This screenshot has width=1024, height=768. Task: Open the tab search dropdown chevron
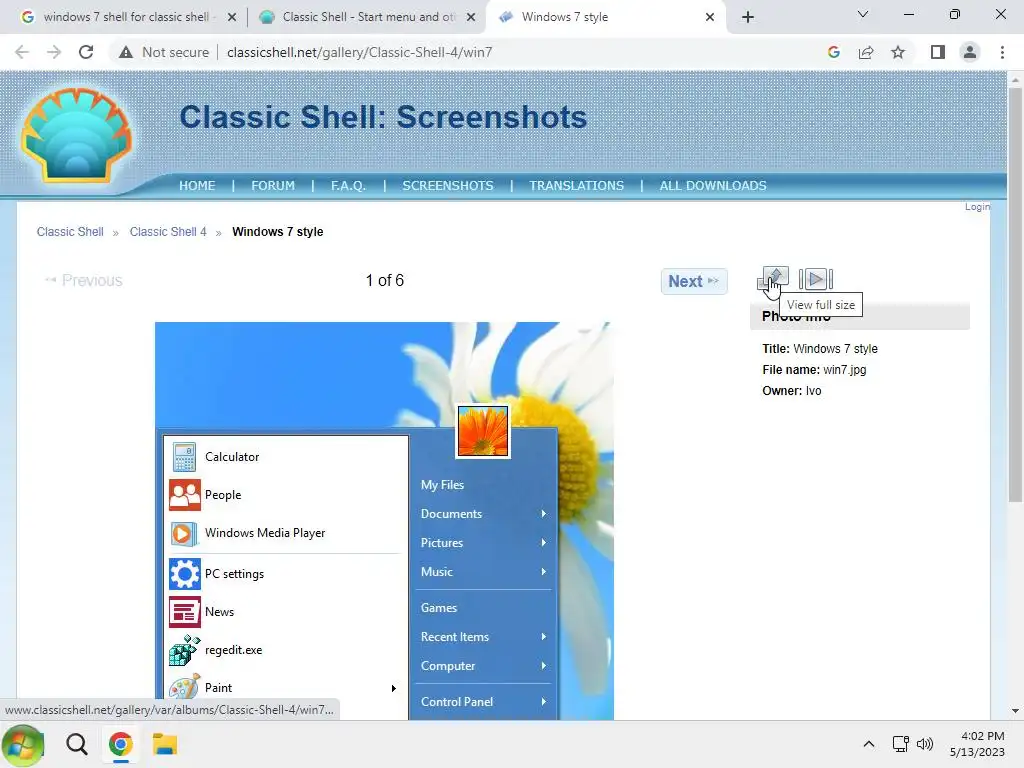click(863, 14)
